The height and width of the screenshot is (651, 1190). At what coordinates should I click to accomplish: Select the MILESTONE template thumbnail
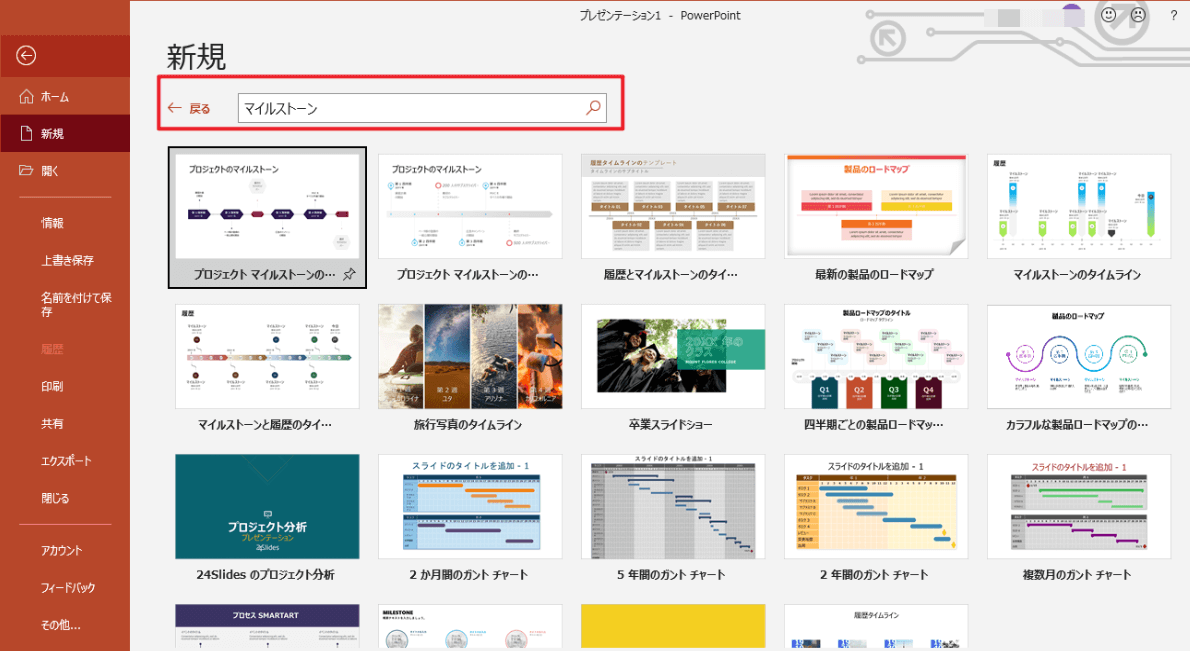click(x=470, y=627)
